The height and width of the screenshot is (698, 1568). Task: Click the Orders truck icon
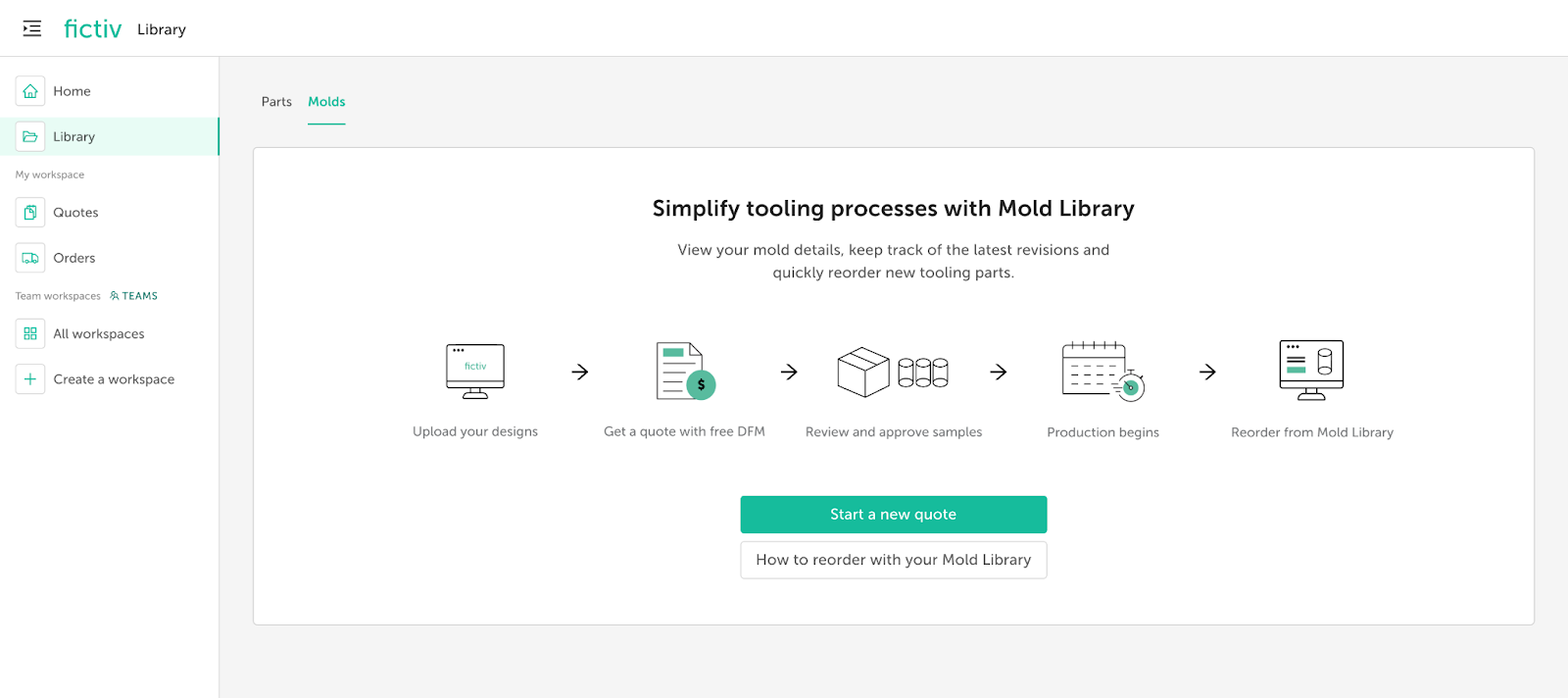(30, 258)
